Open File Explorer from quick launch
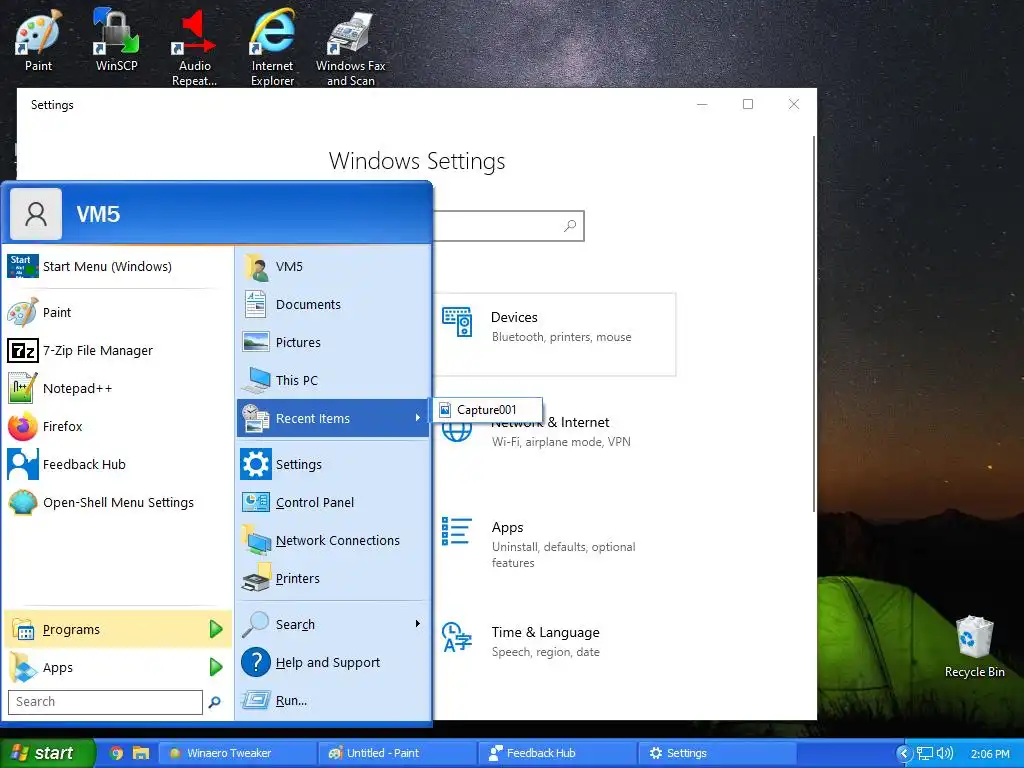The width and height of the screenshot is (1024, 768). 141,753
